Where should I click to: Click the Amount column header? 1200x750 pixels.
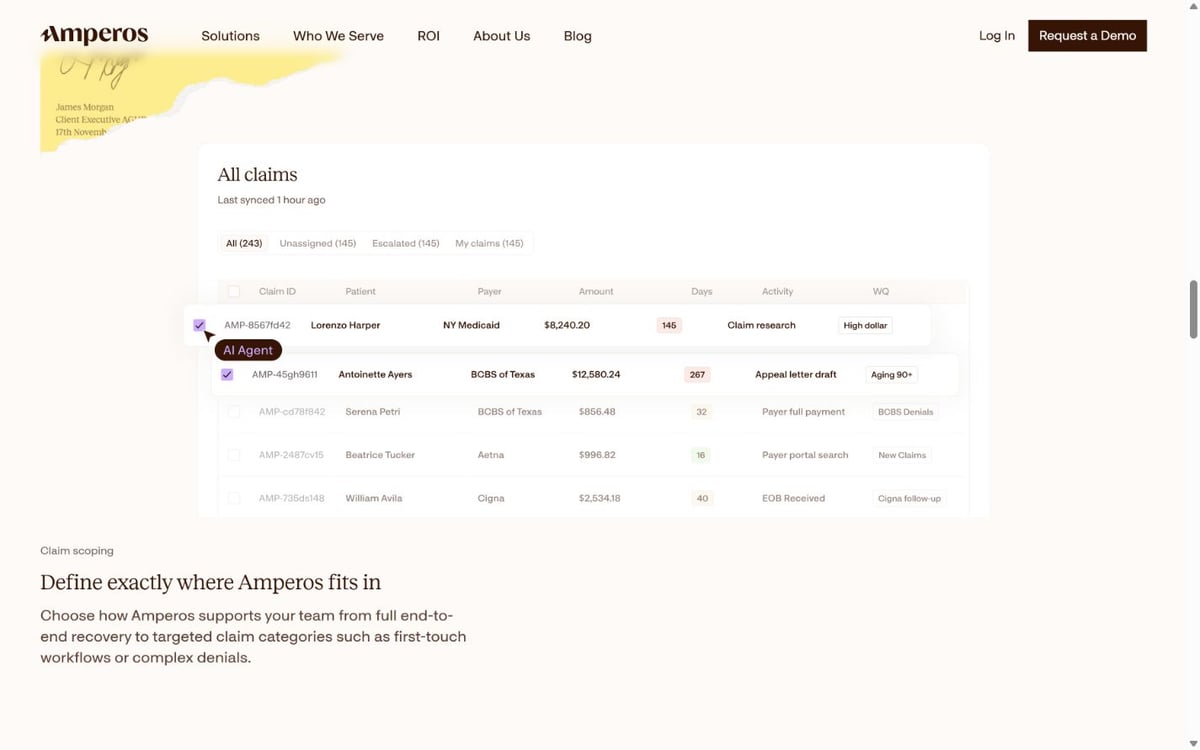(596, 291)
